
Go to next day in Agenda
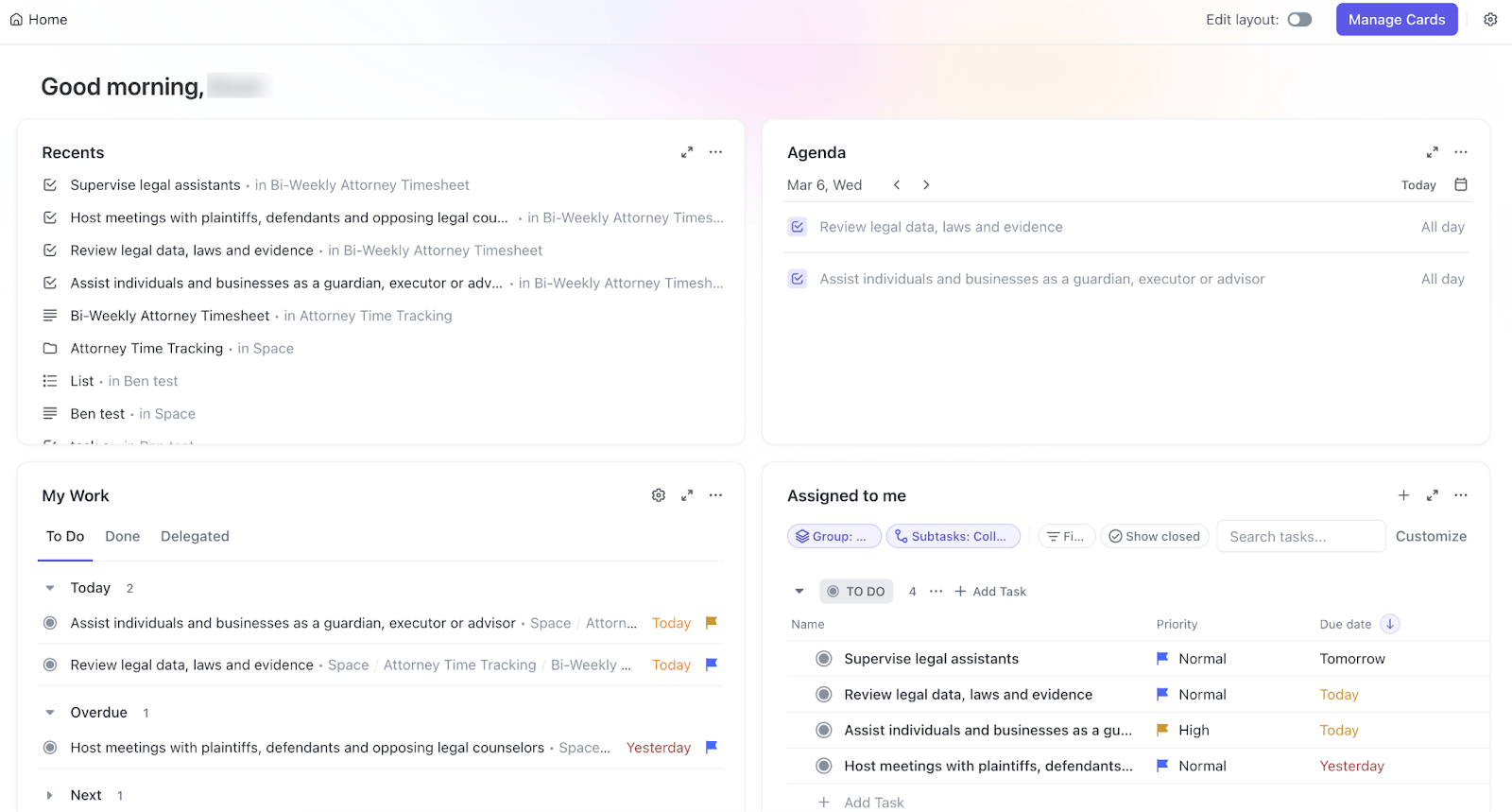(926, 185)
